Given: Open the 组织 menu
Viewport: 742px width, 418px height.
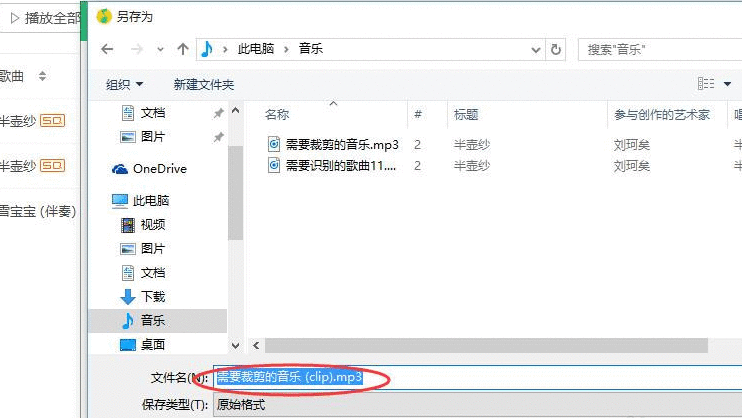Looking at the screenshot, I should (124, 85).
